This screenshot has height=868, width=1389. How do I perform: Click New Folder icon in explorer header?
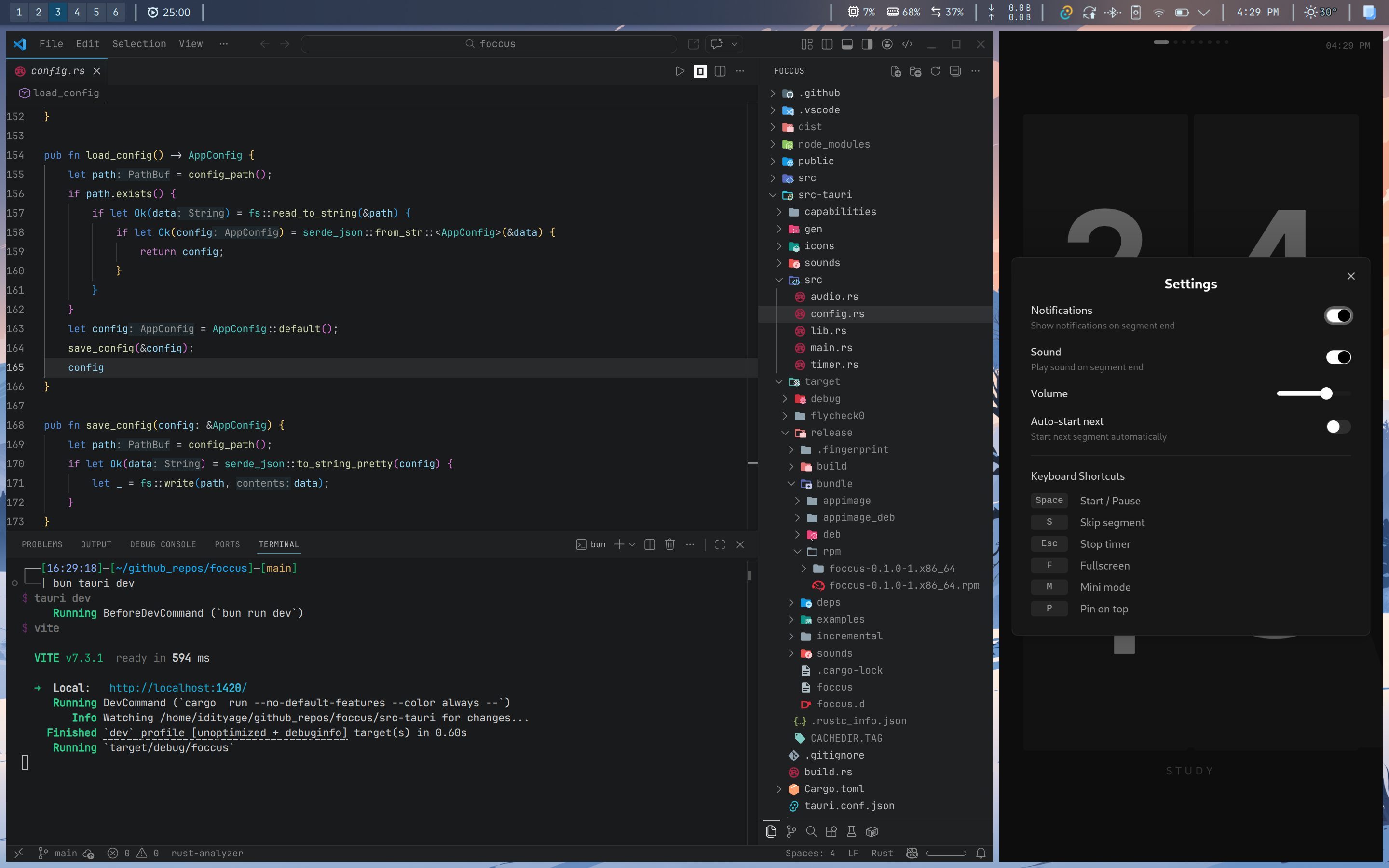pyautogui.click(x=915, y=70)
